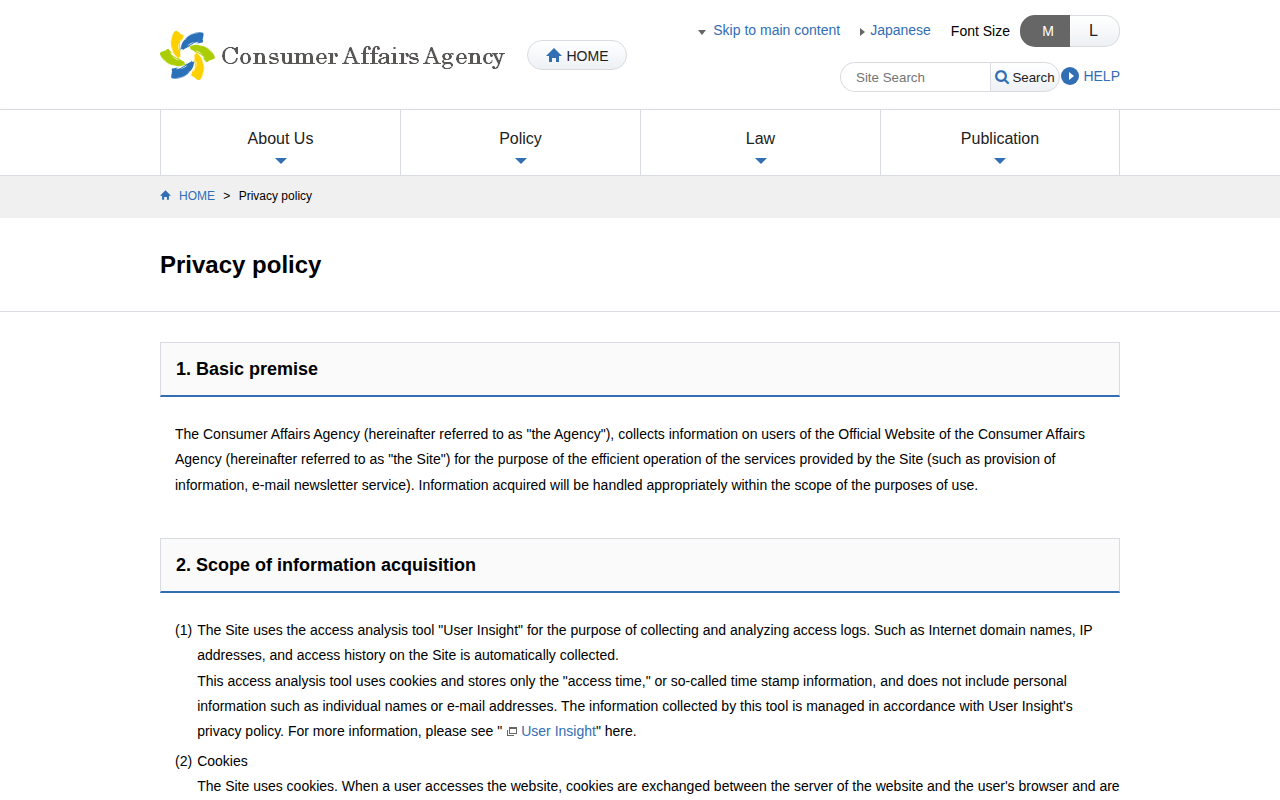Viewport: 1280px width, 800px height.
Task: Follow the Skip to main content link
Action: coord(776,30)
